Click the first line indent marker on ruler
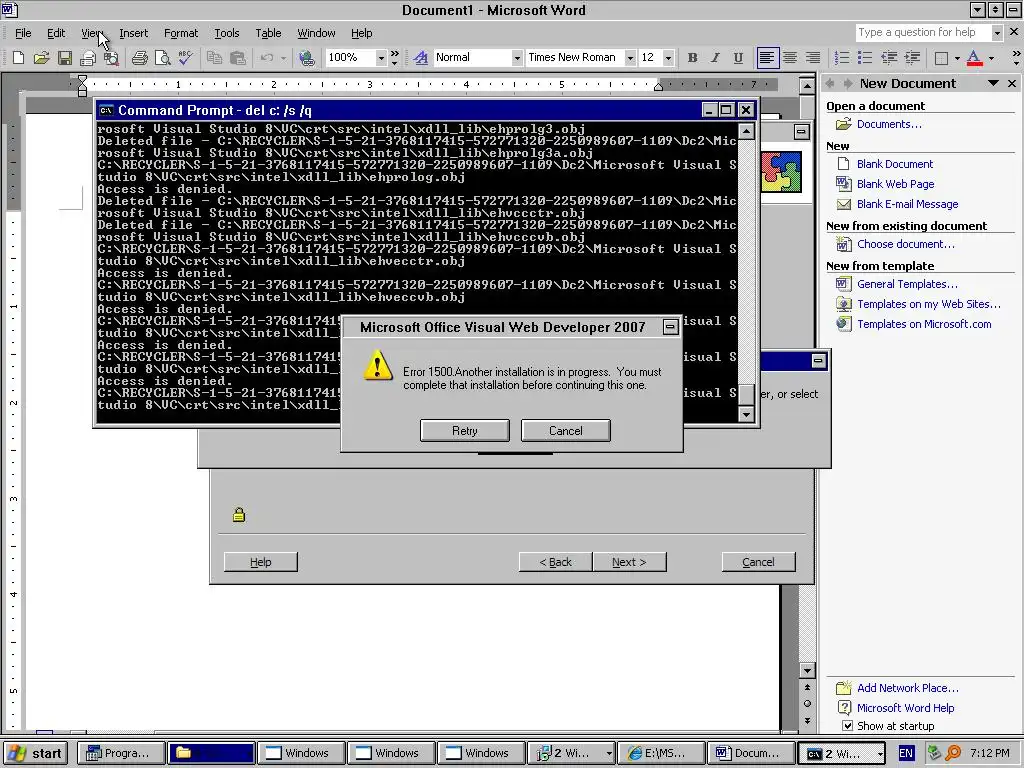 82,80
